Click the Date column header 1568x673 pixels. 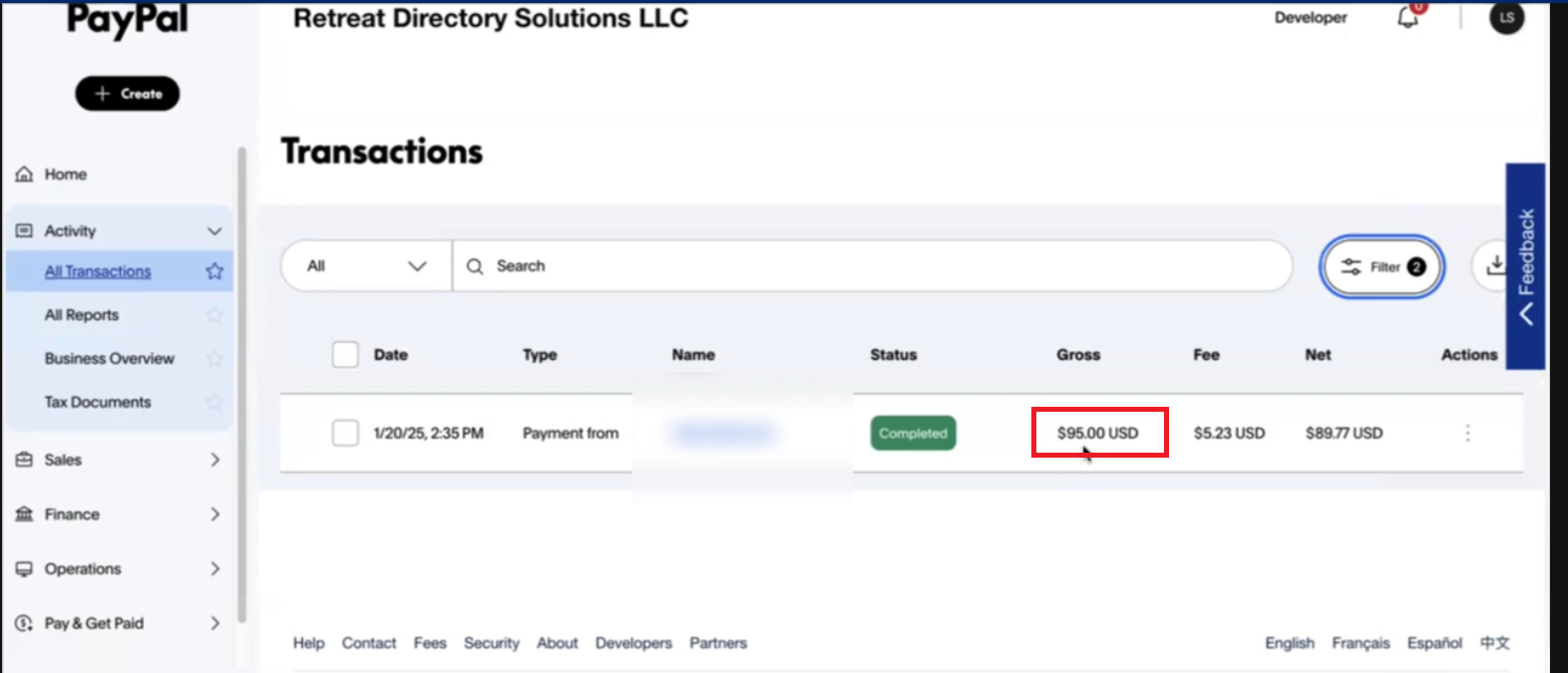[x=391, y=354]
